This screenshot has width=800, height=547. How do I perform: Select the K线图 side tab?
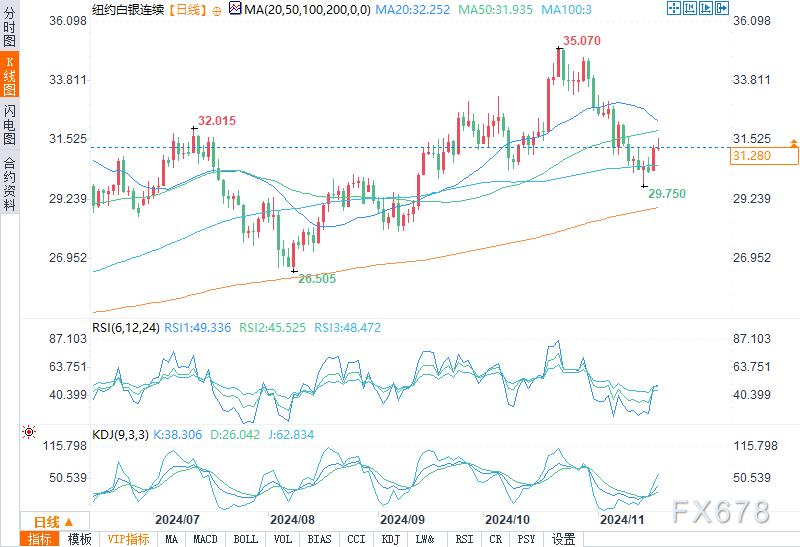pos(10,76)
